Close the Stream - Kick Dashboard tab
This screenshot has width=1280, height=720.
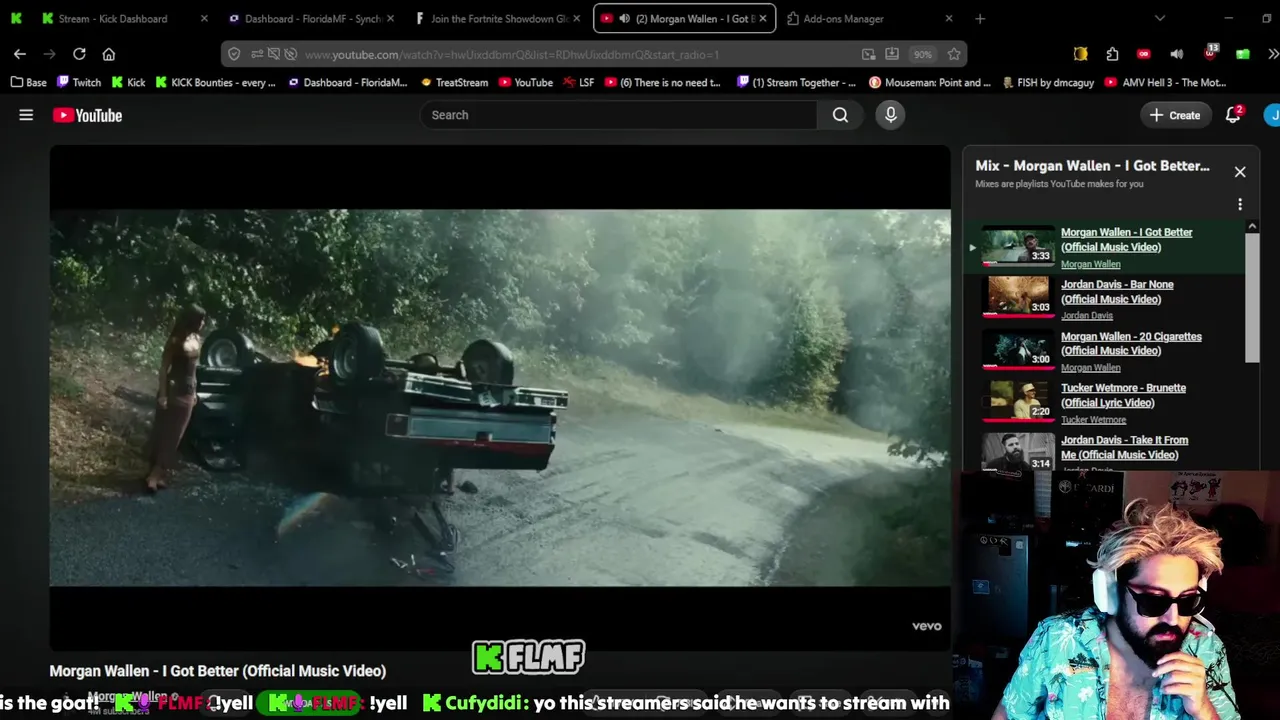tap(204, 18)
